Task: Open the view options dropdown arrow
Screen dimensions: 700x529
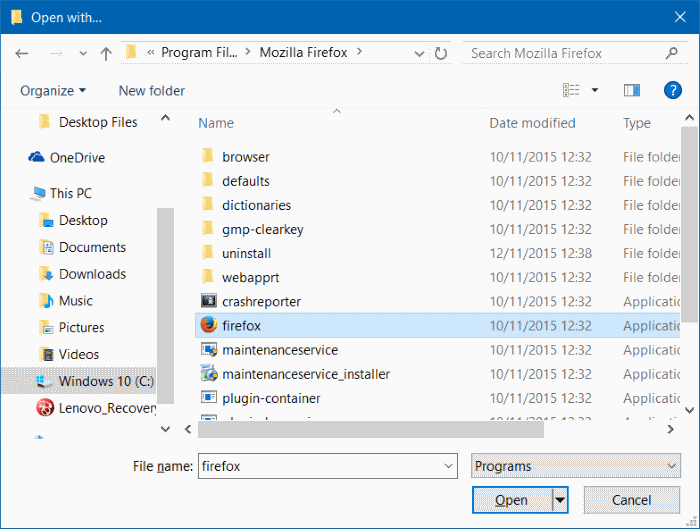Action: click(x=595, y=90)
